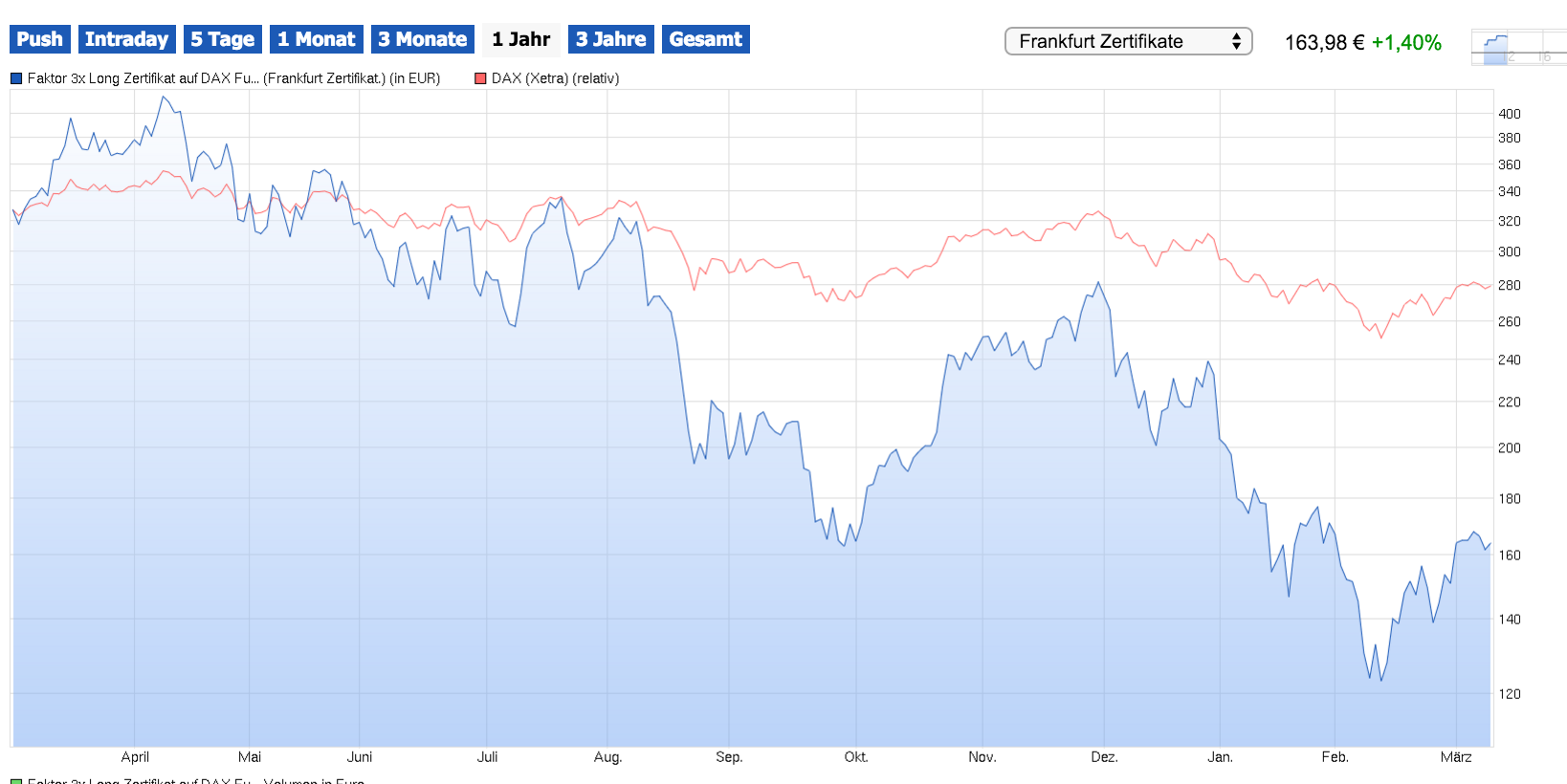Click the 300 value on price axis

[x=1510, y=252]
